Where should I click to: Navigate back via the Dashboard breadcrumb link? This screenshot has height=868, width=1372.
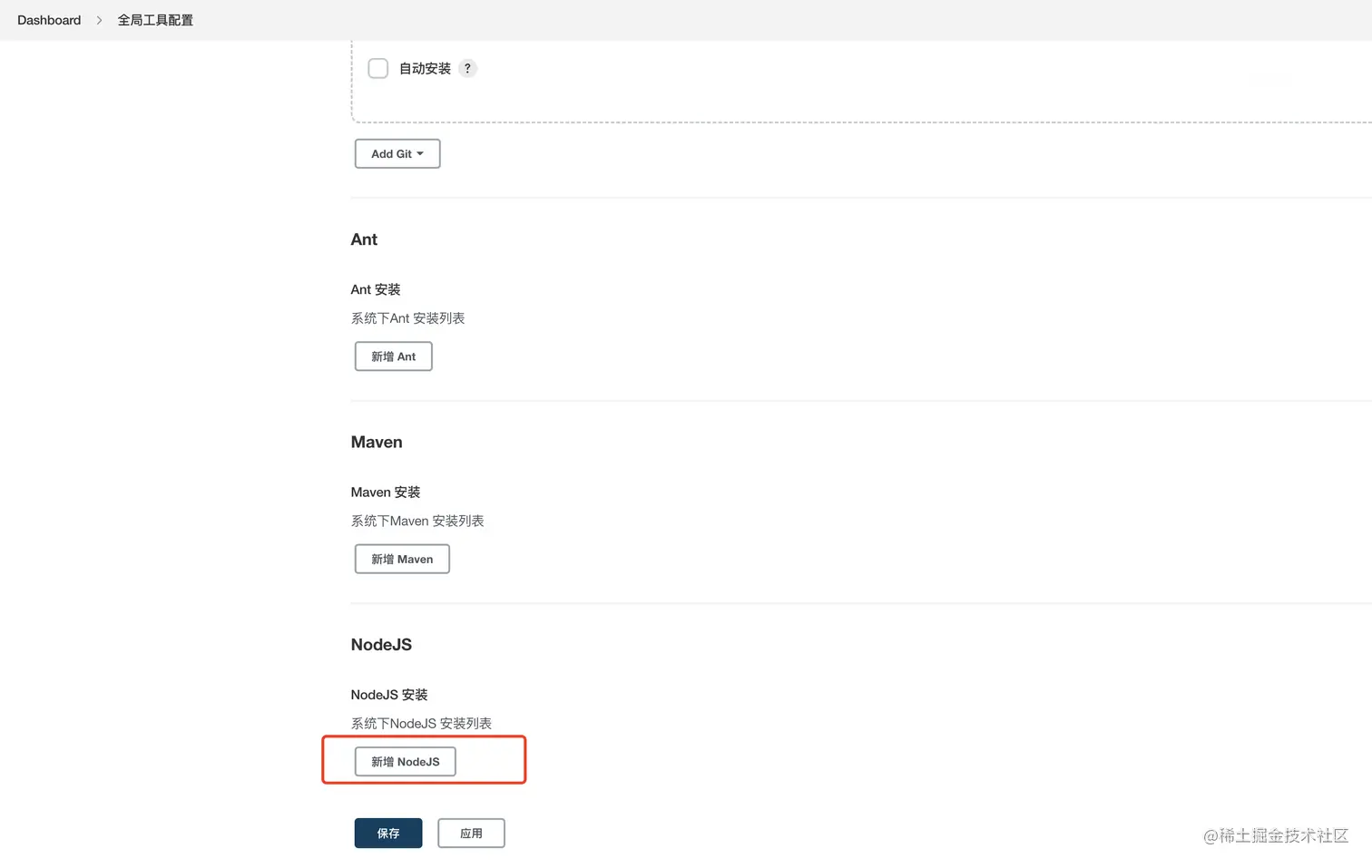(x=49, y=19)
